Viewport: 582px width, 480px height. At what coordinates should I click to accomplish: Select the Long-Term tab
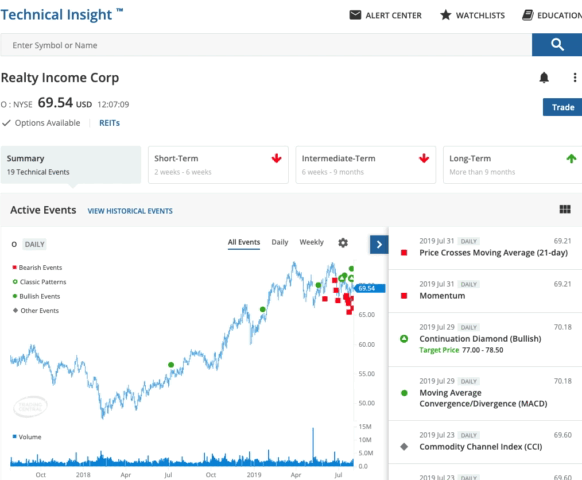(513, 165)
